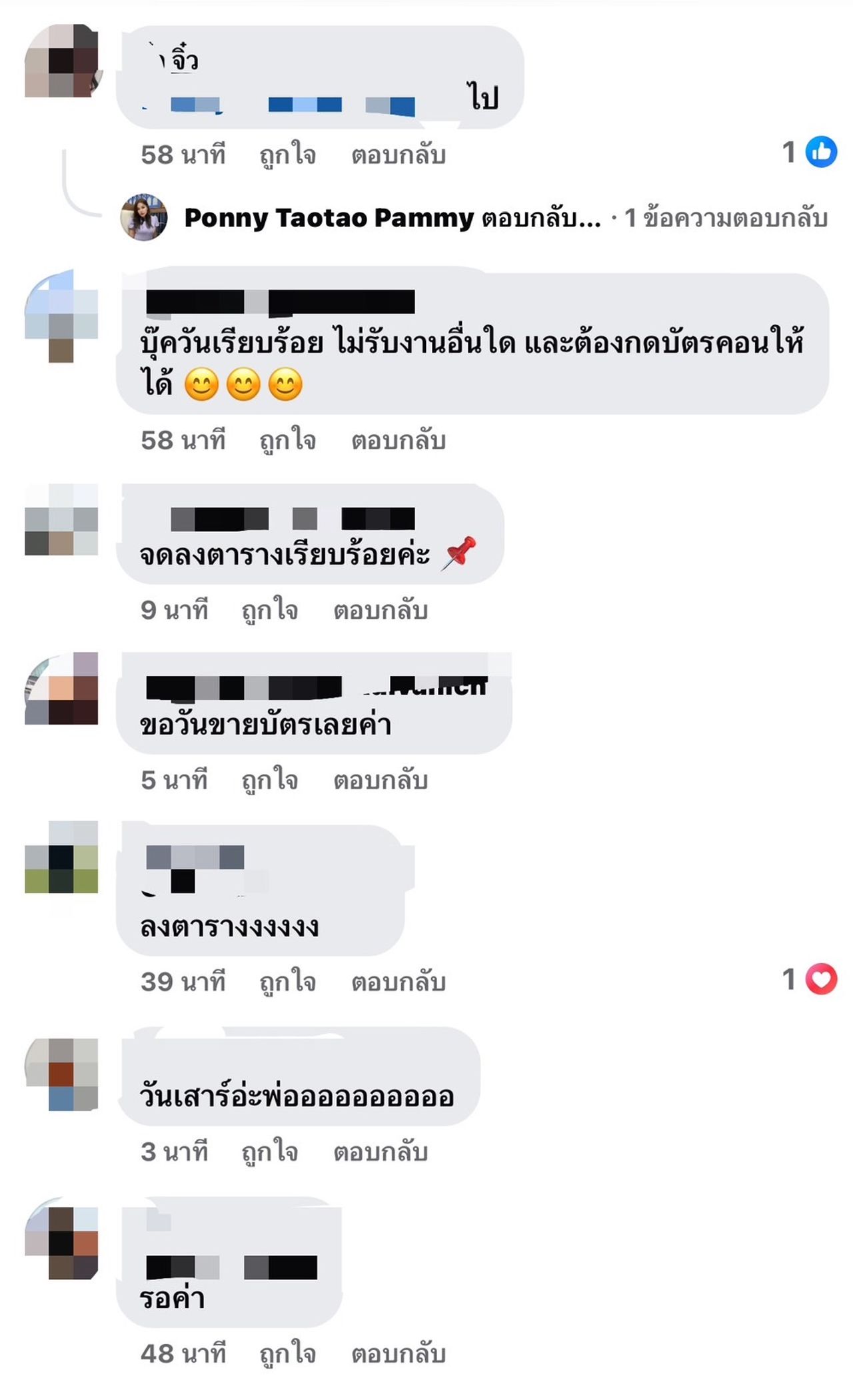Viewport: 853px width, 1400px height.
Task: Reply to the 'ลงตารางงงงงง' comment
Action: (399, 982)
